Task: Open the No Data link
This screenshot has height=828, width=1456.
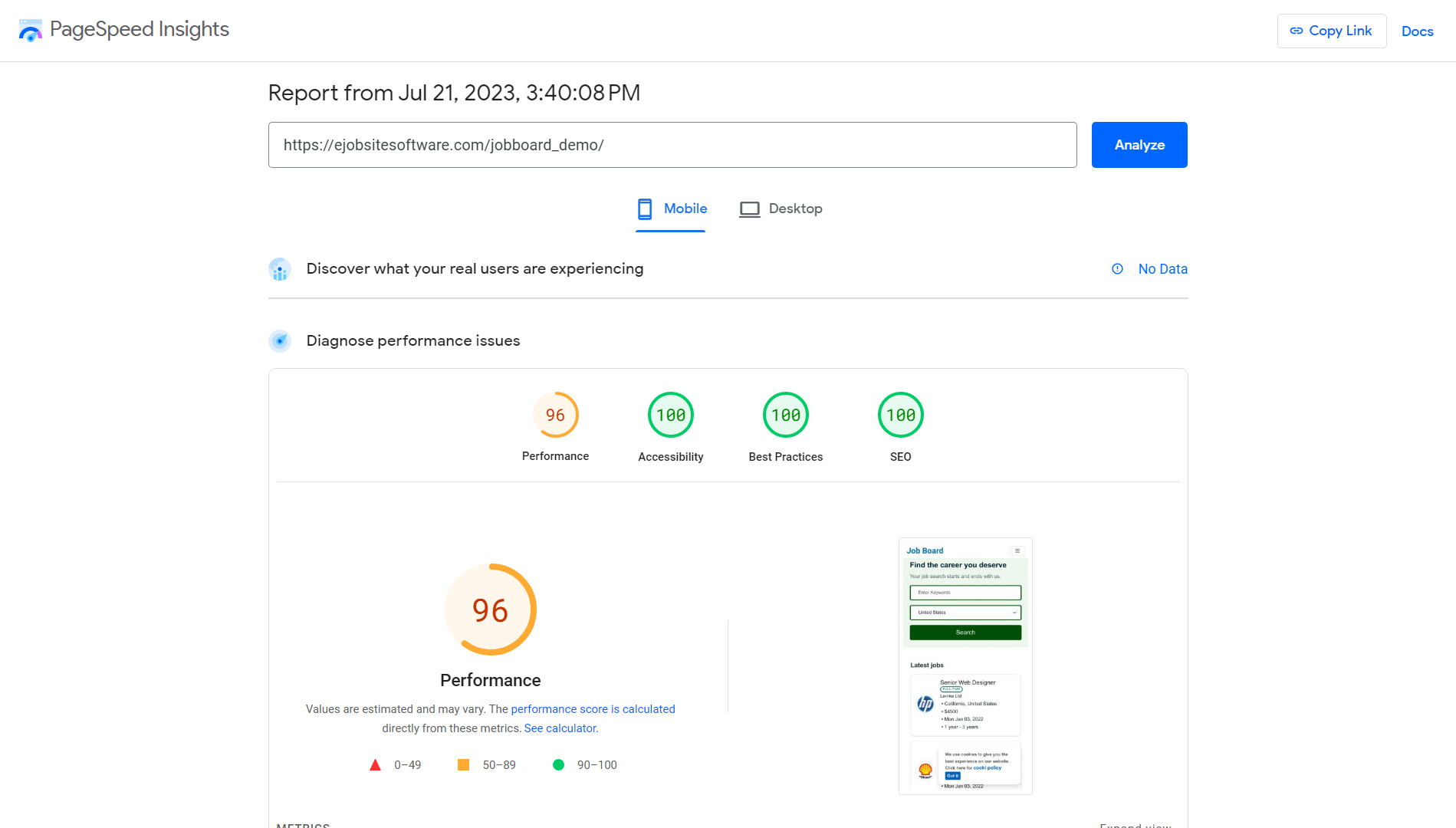Action: tap(1162, 269)
